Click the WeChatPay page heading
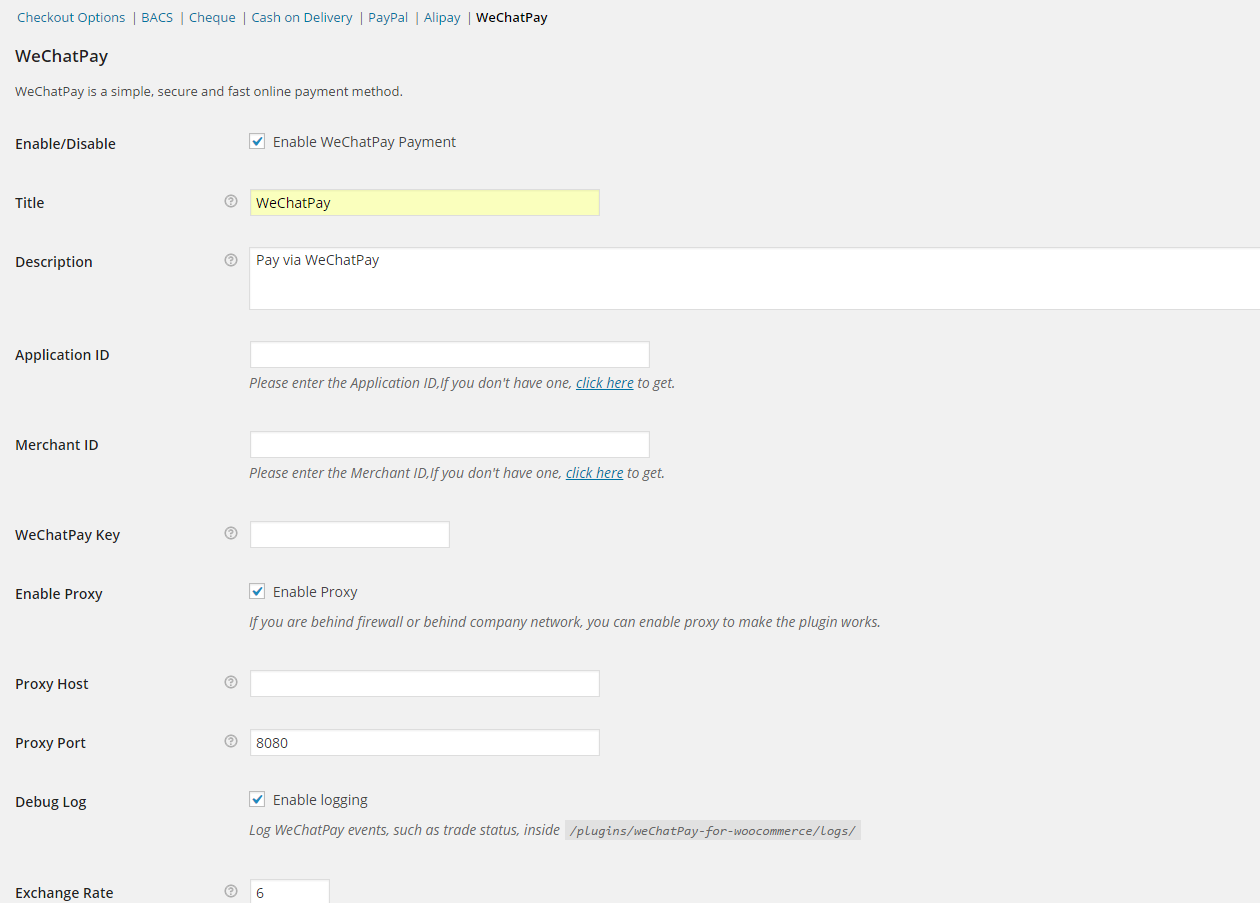 tap(61, 56)
